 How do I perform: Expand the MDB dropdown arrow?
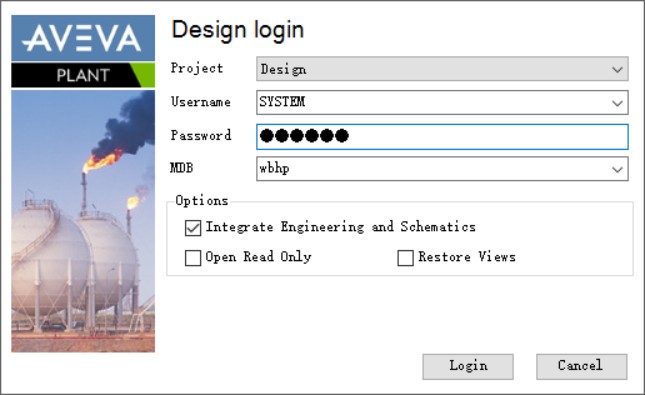(617, 169)
